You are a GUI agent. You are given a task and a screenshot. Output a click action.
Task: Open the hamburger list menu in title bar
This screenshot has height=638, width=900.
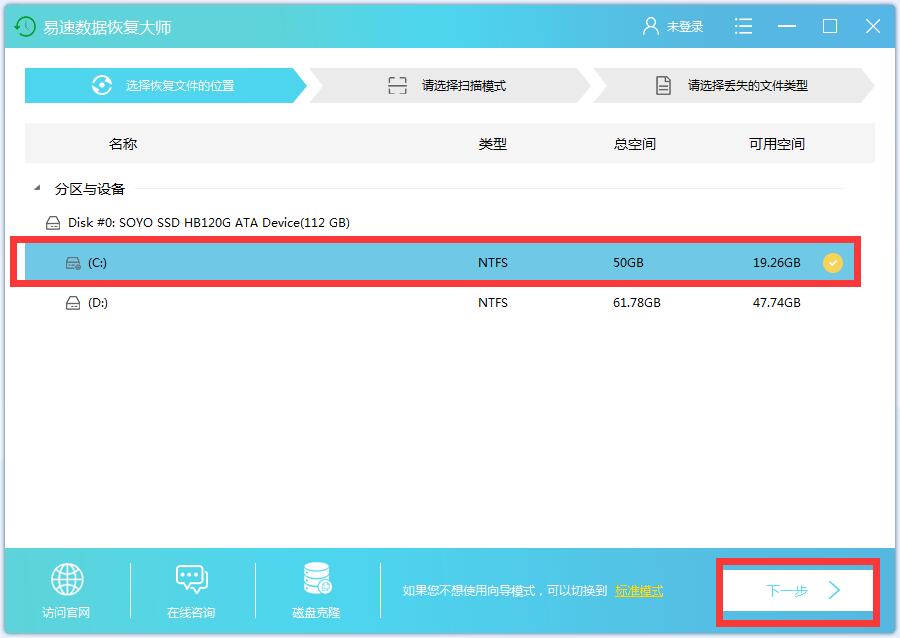(743, 27)
